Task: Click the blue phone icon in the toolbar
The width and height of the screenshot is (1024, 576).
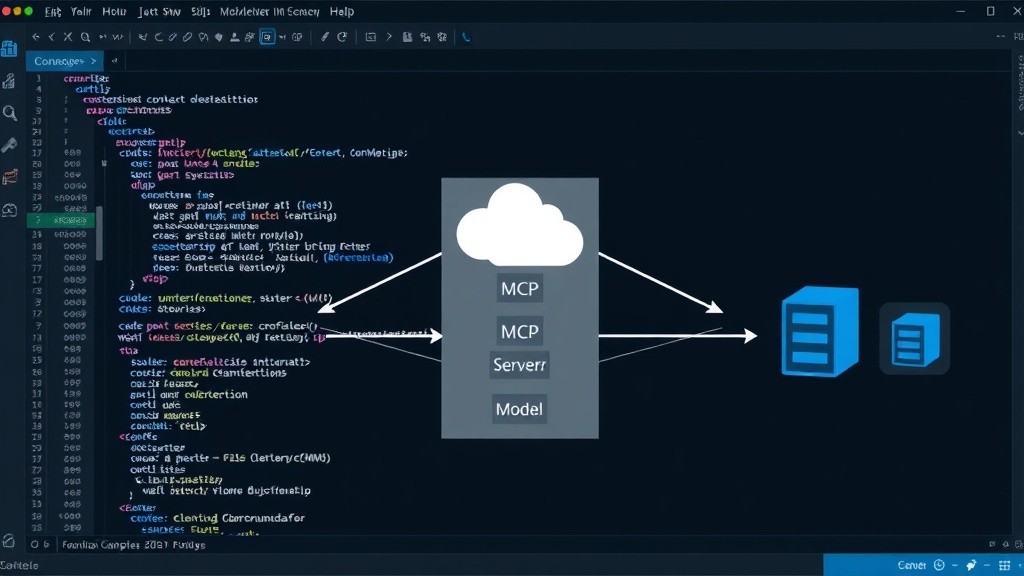Action: (466, 37)
